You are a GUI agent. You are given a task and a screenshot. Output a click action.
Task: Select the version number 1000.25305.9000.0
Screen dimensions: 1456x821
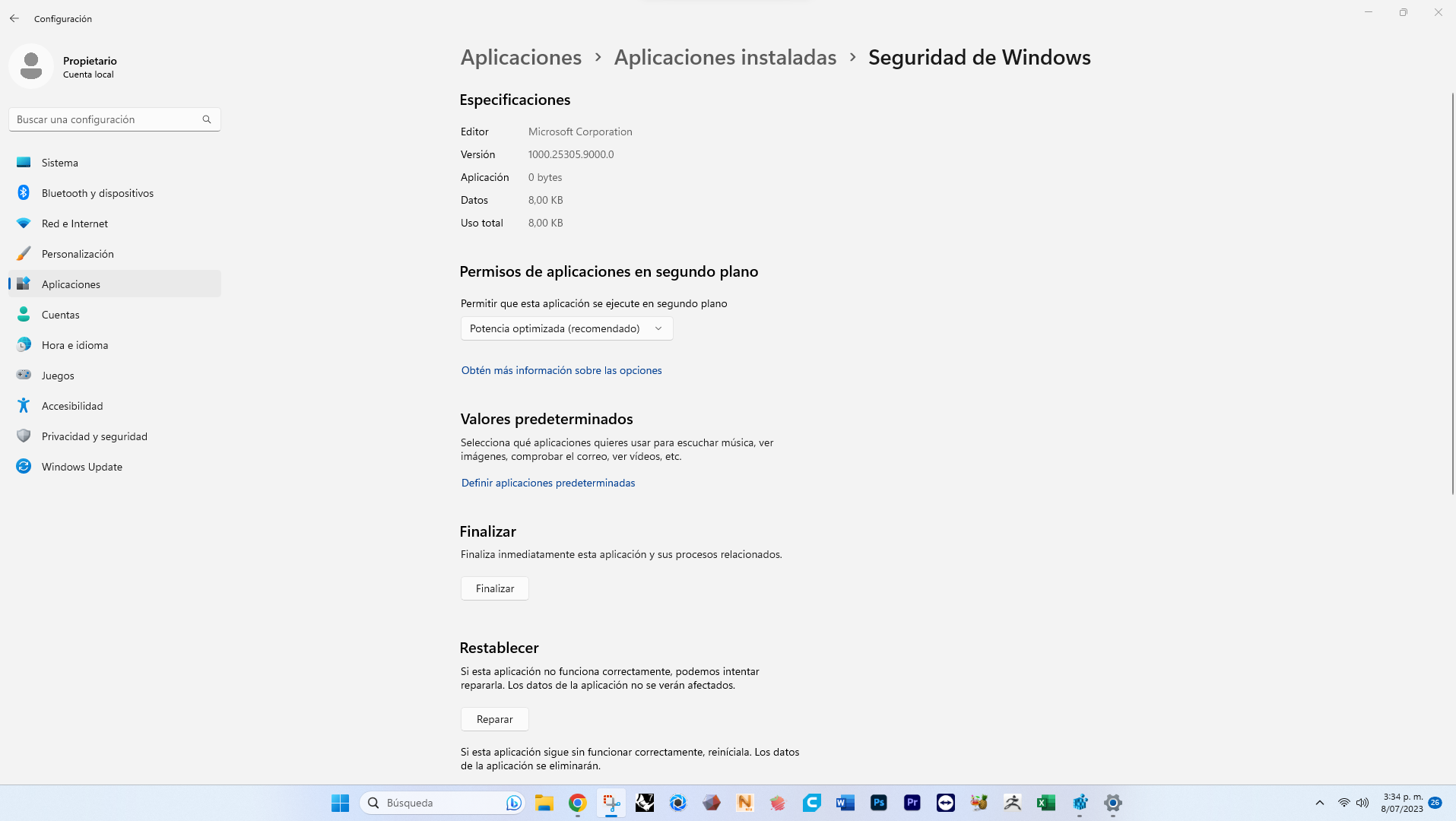click(x=571, y=154)
